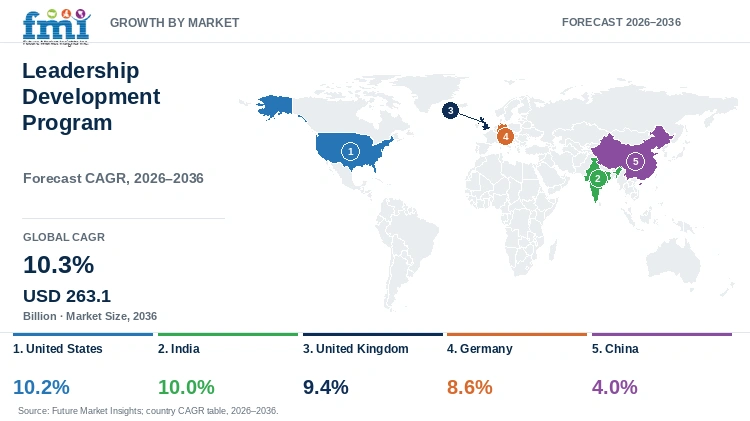750x421 pixels.
Task: Click the 4.0% China value
Action: coord(615,387)
